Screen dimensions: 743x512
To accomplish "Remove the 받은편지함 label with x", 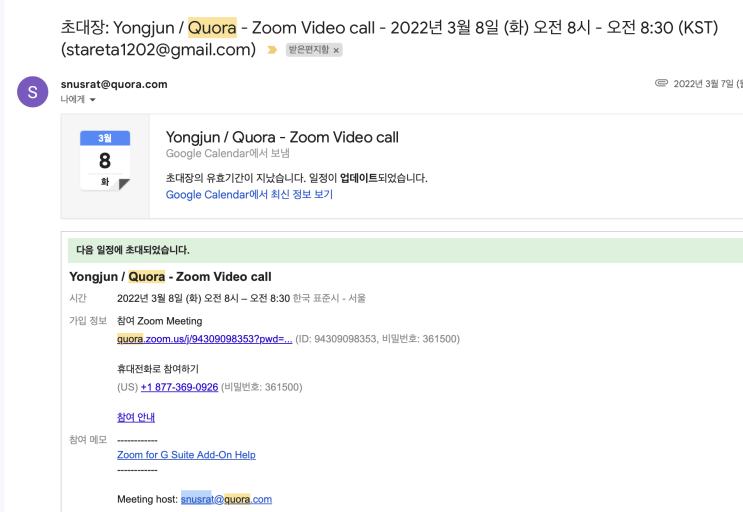I will click(x=336, y=50).
